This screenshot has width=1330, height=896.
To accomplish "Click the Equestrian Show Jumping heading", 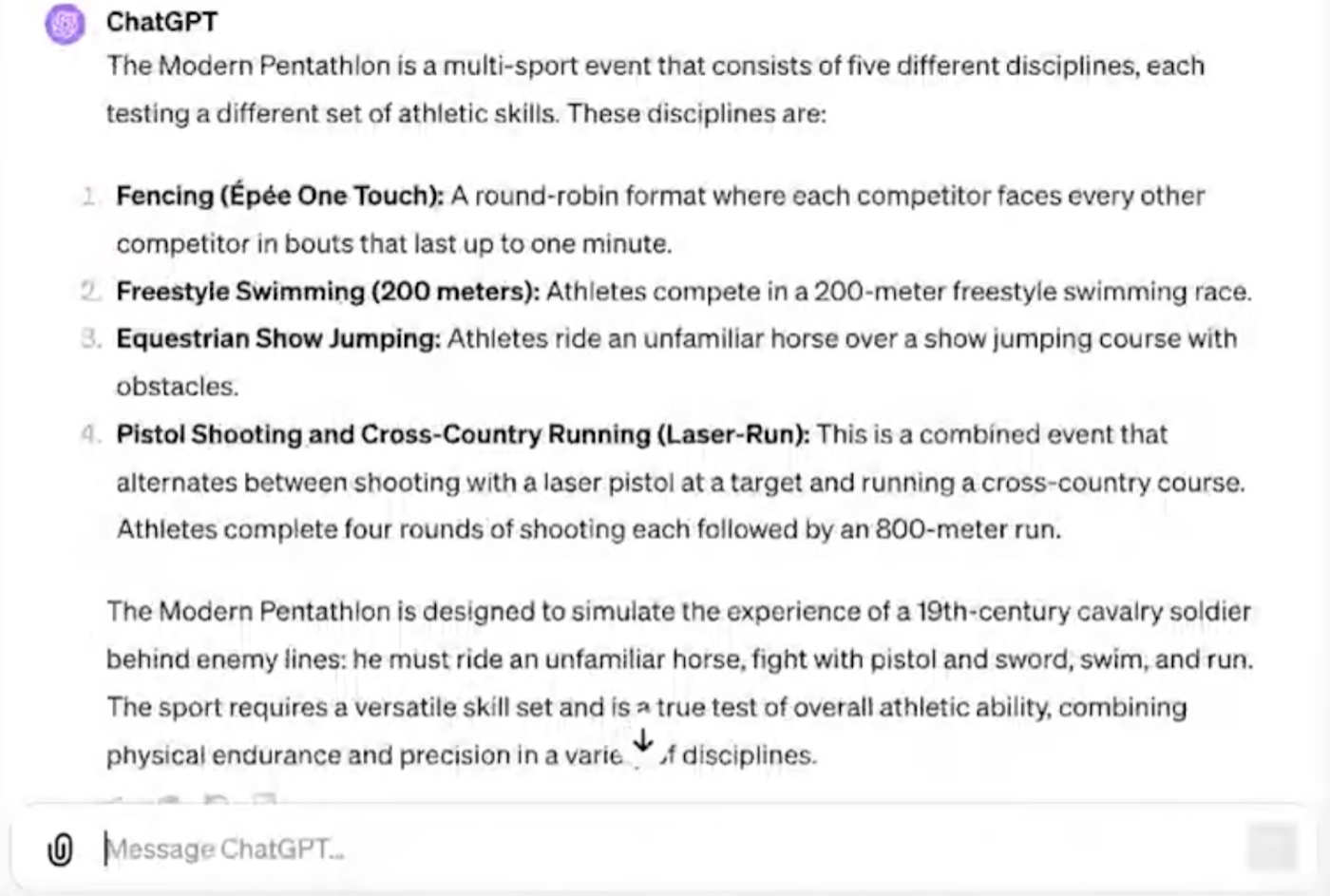I will click(278, 338).
